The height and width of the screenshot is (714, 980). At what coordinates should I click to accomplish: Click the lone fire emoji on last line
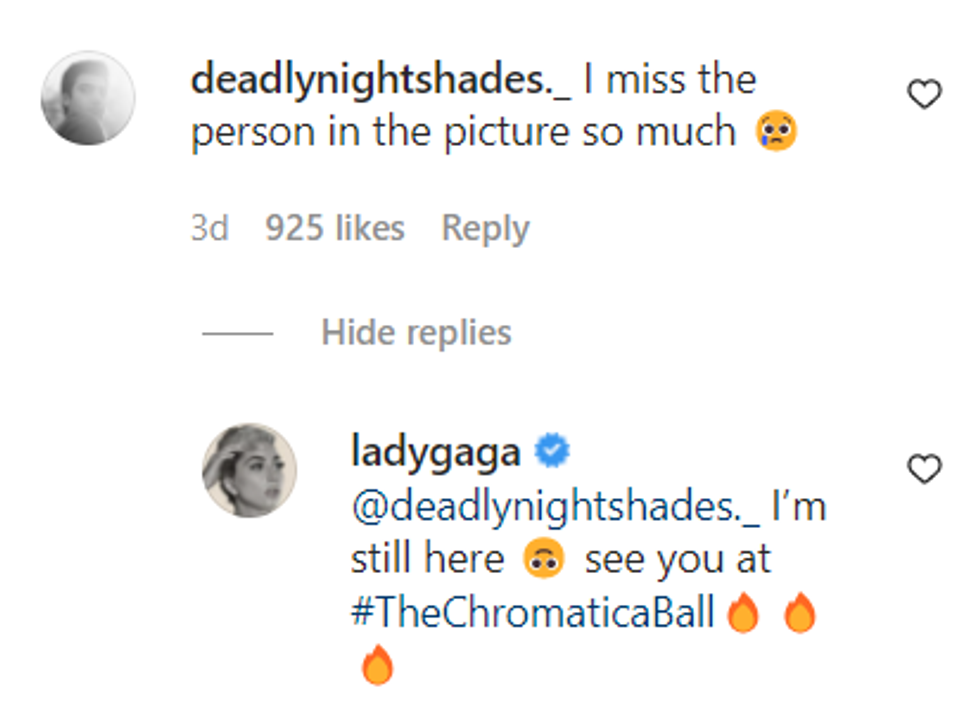coord(378,665)
